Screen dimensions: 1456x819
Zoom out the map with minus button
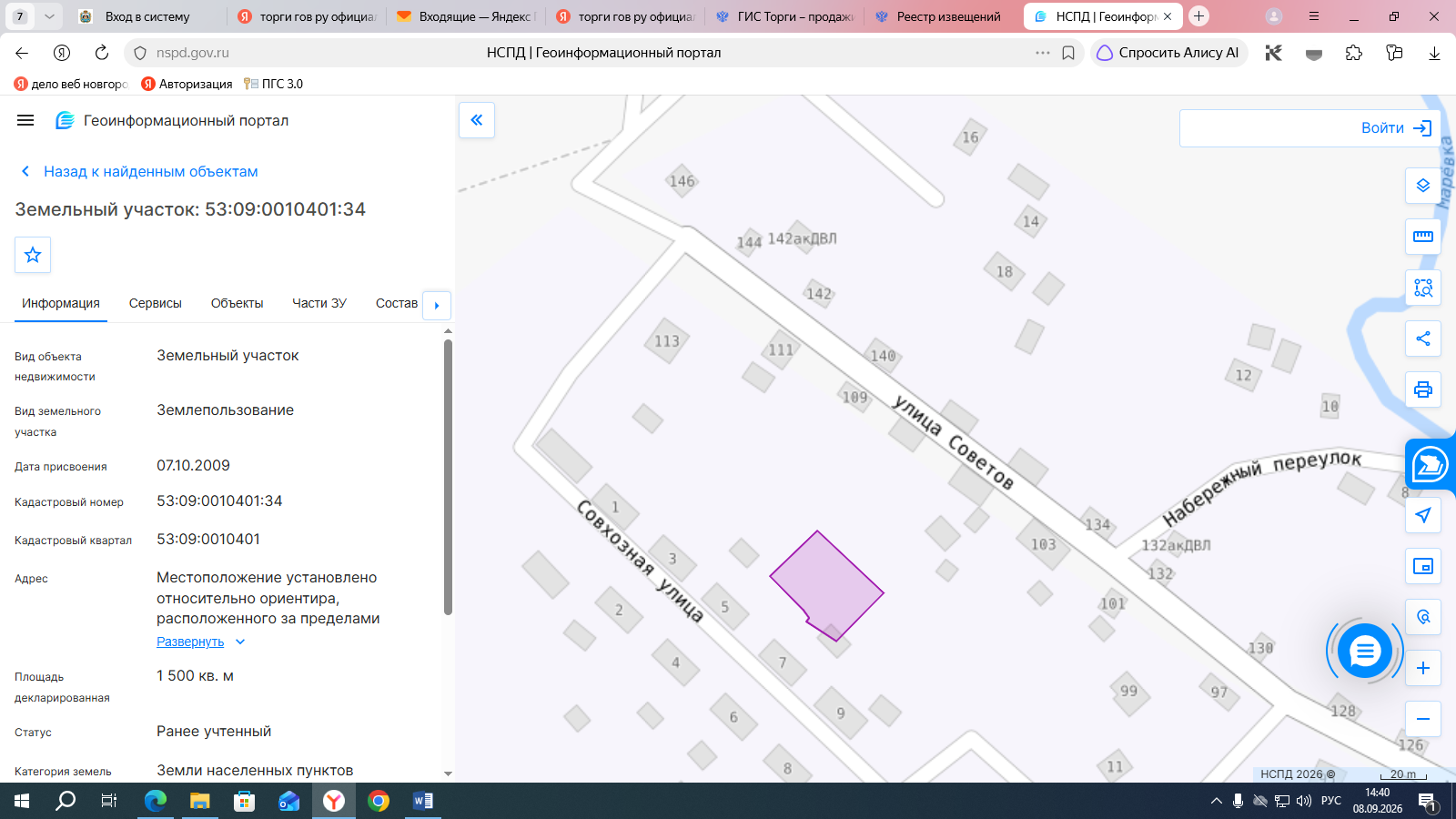click(x=1423, y=719)
